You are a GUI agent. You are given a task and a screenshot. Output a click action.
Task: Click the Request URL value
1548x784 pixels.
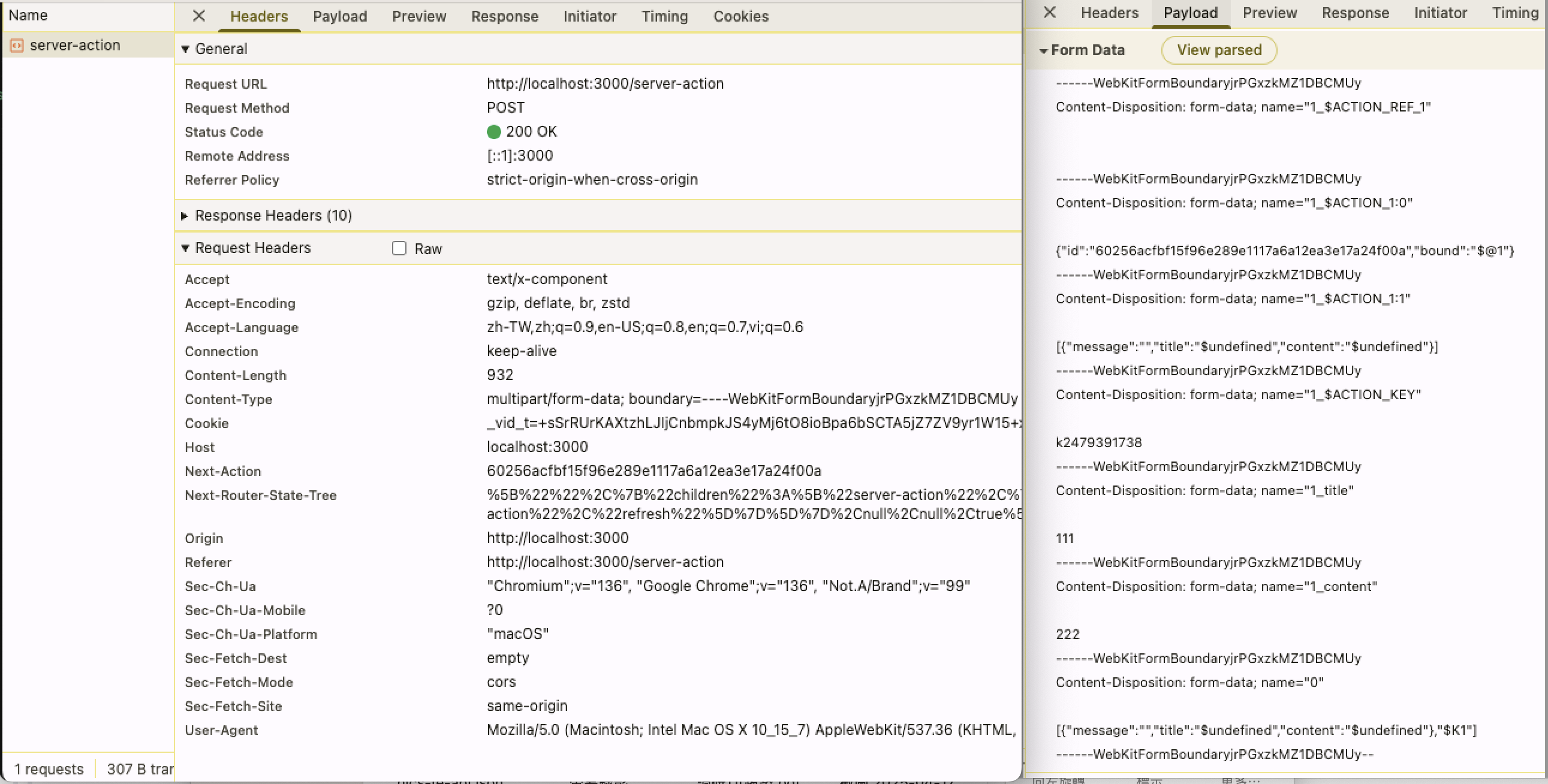(604, 83)
